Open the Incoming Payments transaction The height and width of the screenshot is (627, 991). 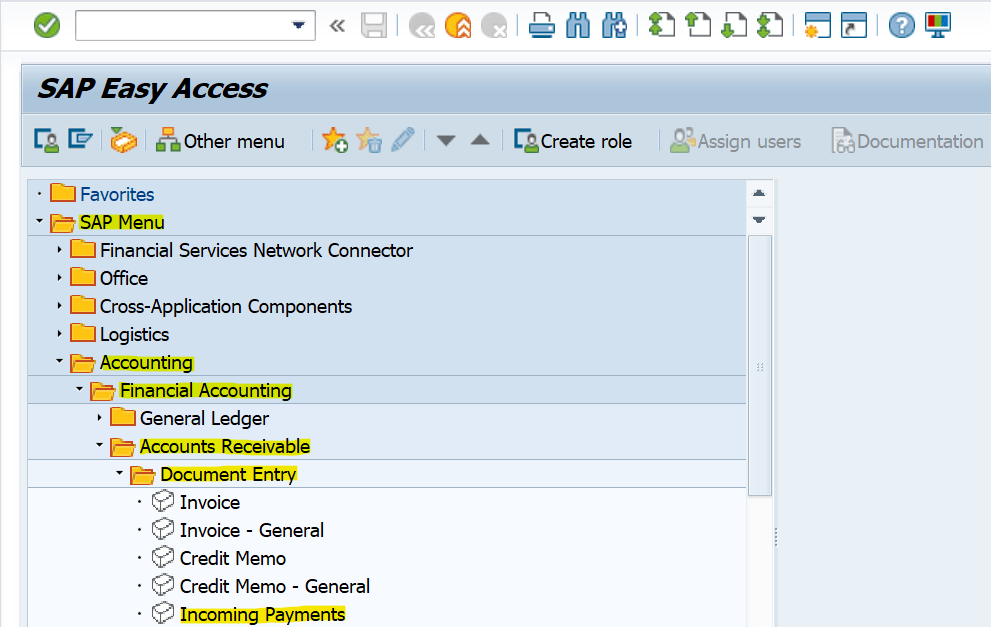(262, 614)
